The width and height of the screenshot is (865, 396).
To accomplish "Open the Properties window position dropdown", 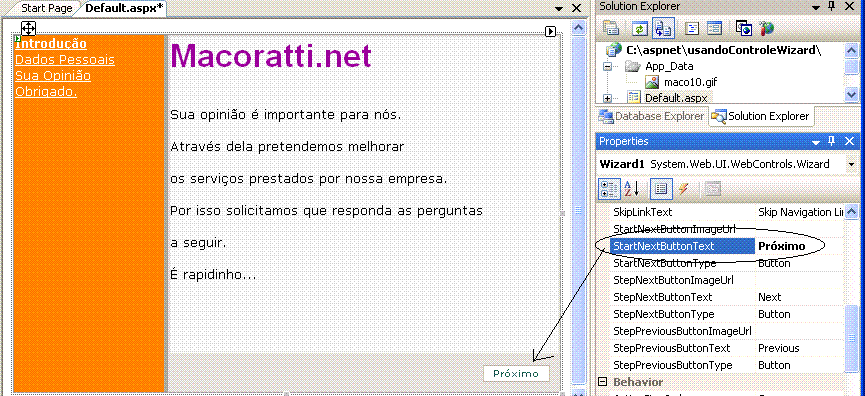I will pyautogui.click(x=816, y=142).
